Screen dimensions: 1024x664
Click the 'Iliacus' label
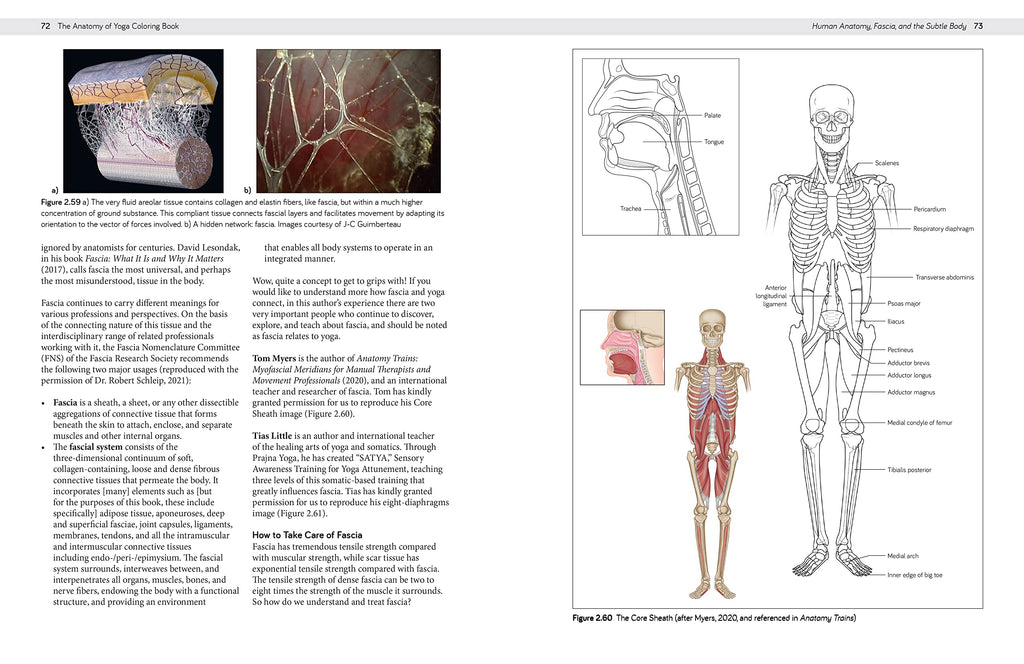click(896, 321)
